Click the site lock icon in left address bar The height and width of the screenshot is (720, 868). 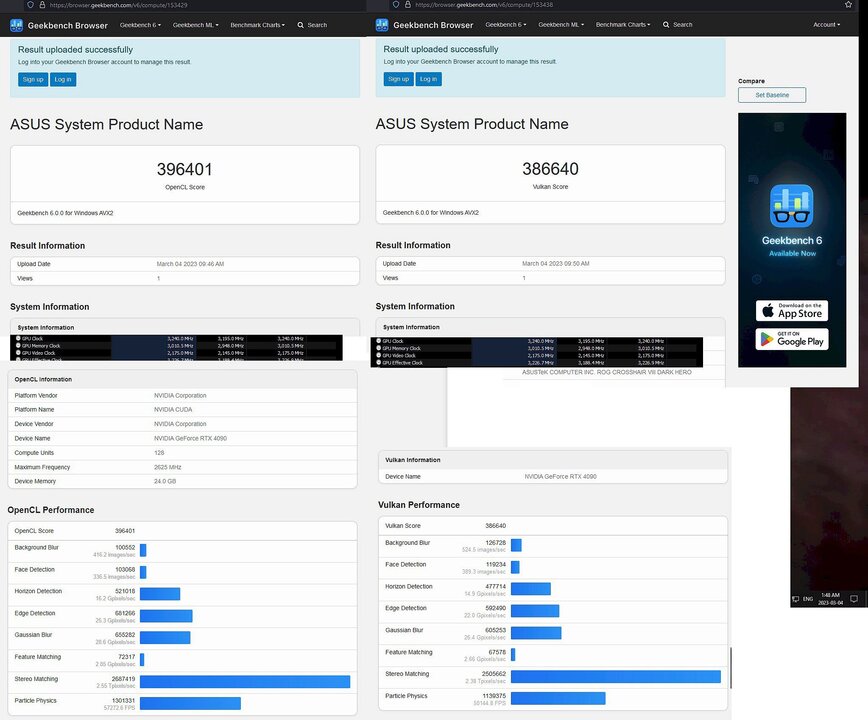tap(42, 5)
